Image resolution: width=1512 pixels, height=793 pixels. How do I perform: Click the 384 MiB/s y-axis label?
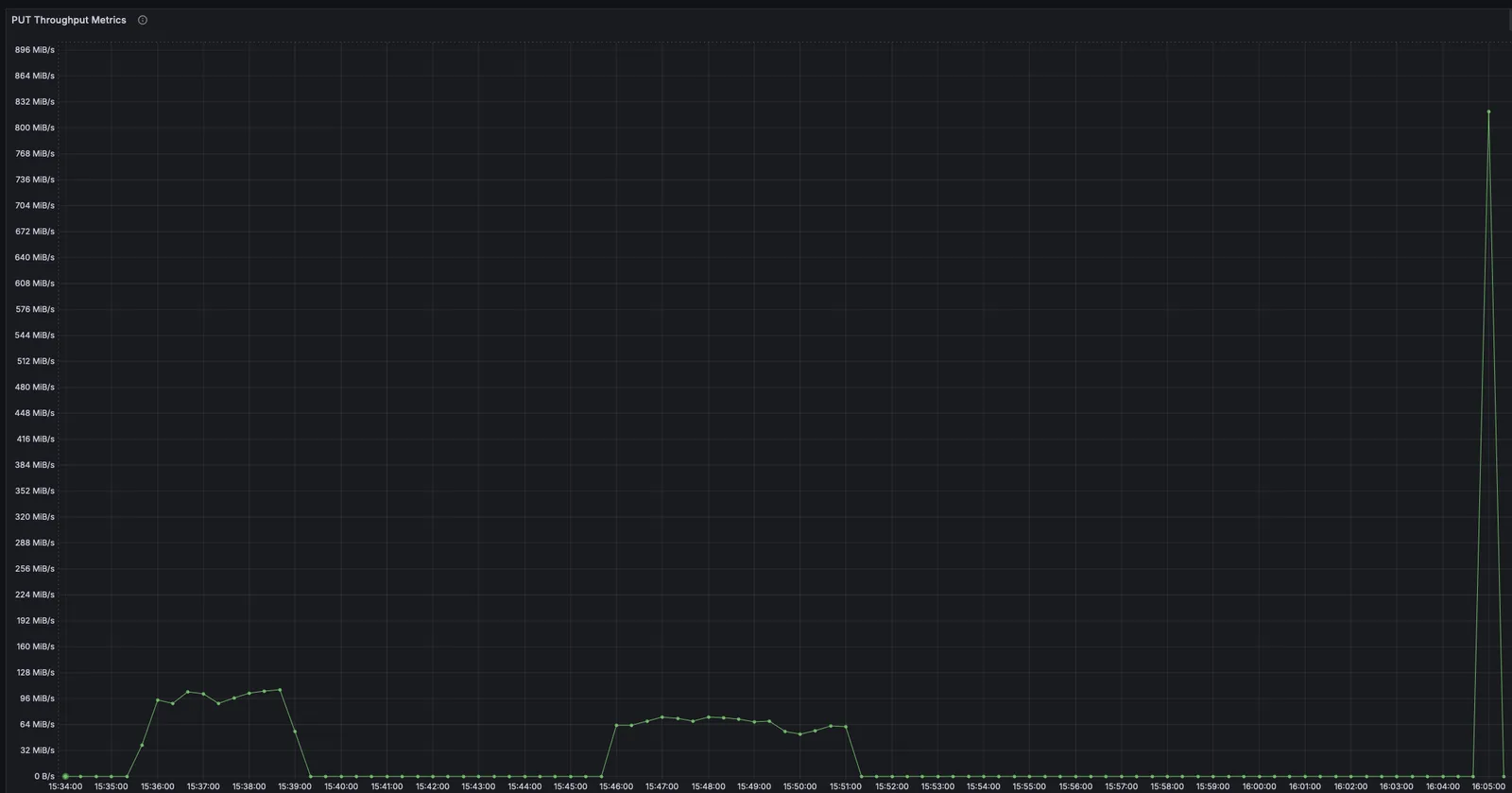coord(35,465)
